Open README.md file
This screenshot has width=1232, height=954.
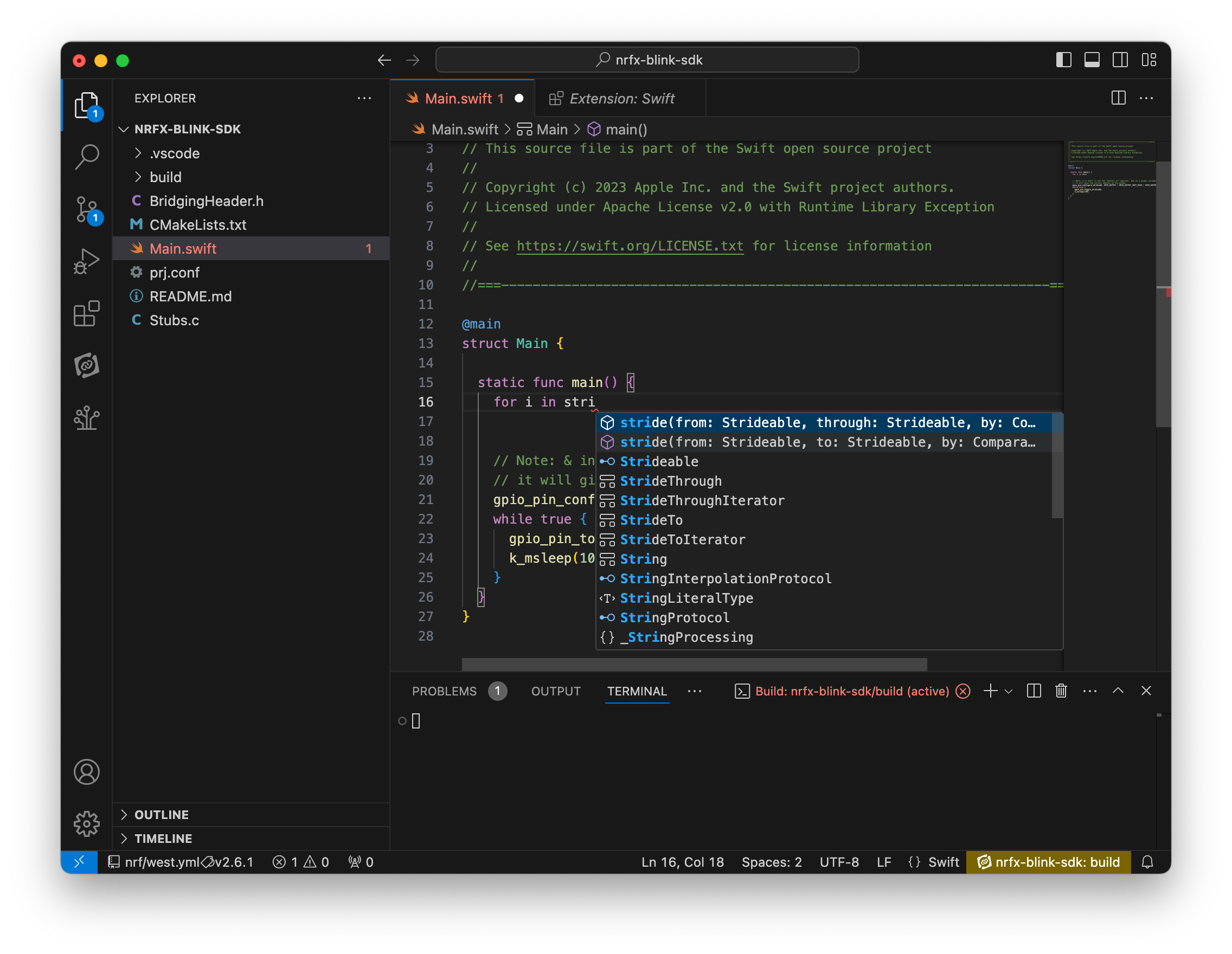point(251,296)
